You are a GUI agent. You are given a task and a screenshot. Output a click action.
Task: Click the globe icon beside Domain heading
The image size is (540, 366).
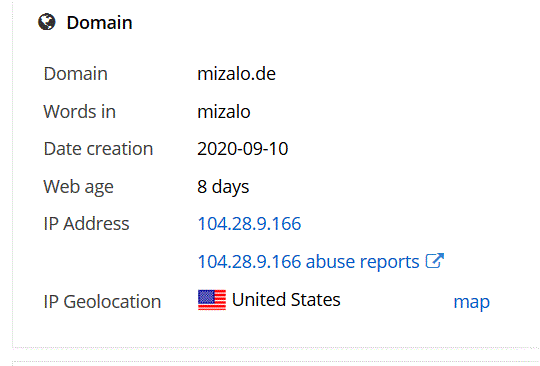46,22
